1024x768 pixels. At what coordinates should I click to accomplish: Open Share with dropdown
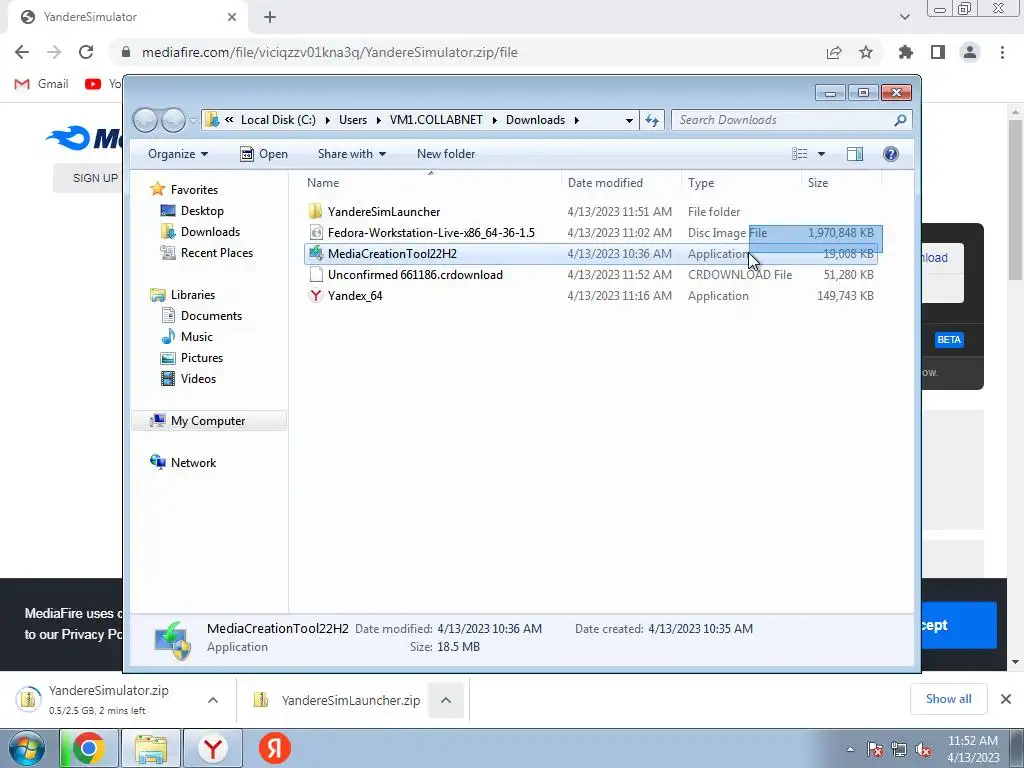[x=351, y=154]
